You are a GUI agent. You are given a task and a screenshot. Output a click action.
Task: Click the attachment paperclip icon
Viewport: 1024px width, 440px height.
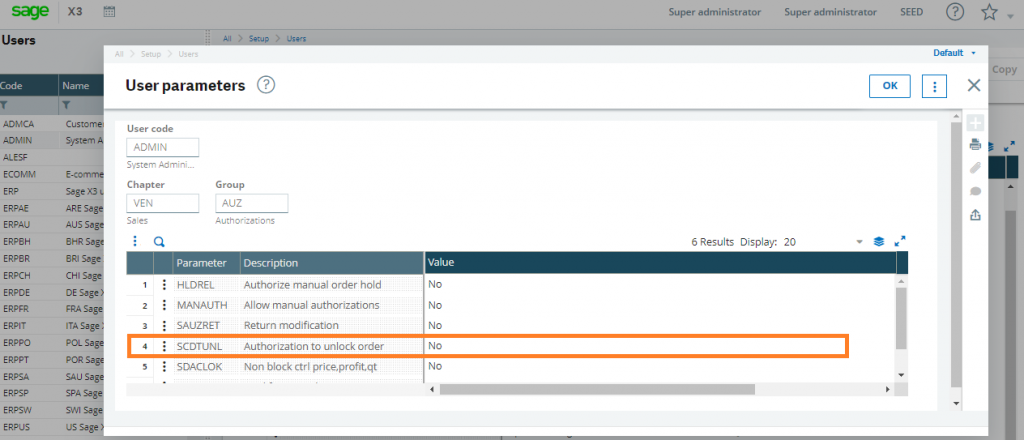point(975,167)
